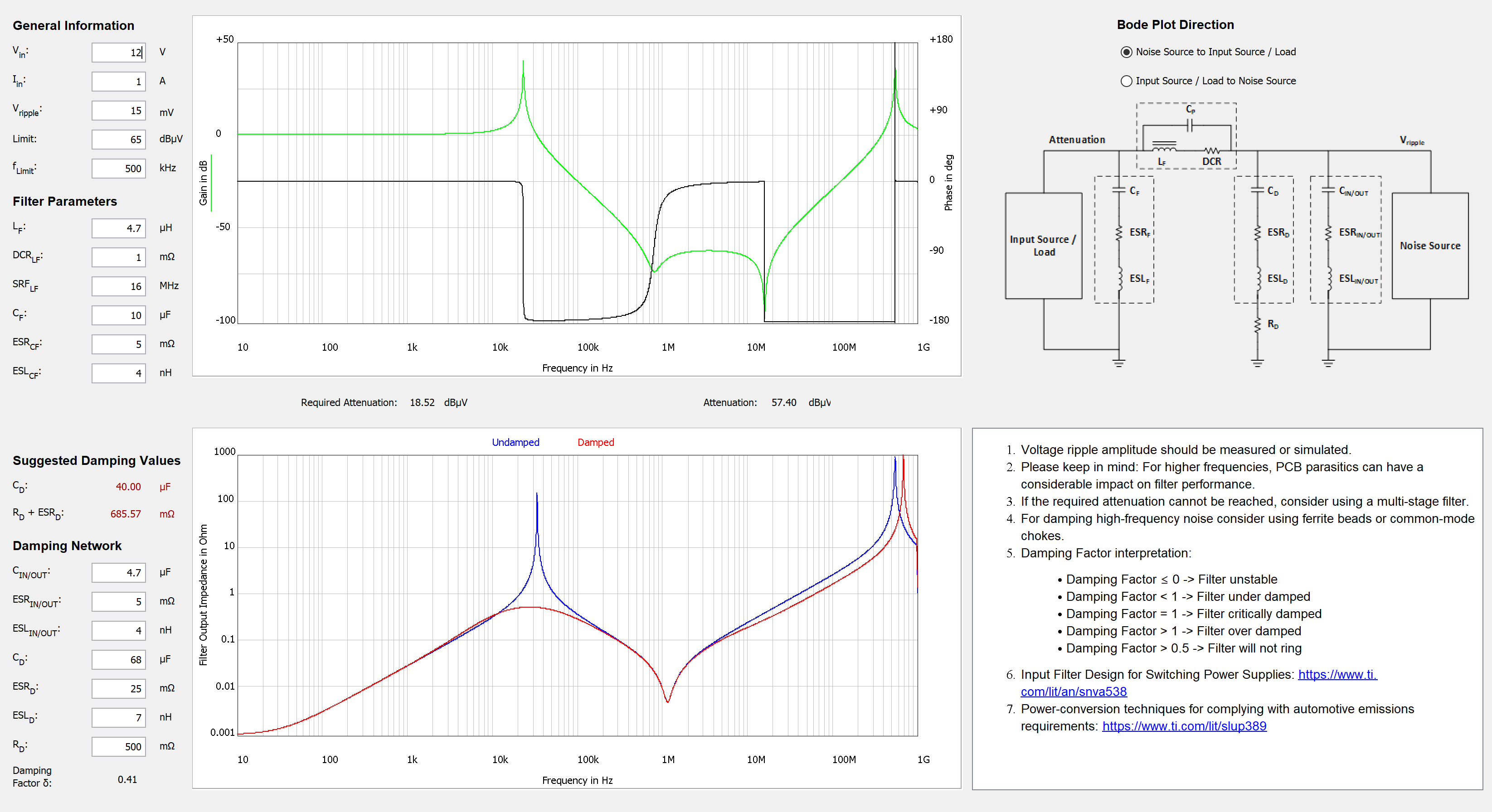Click the SRF LF MHz input field

[x=119, y=286]
